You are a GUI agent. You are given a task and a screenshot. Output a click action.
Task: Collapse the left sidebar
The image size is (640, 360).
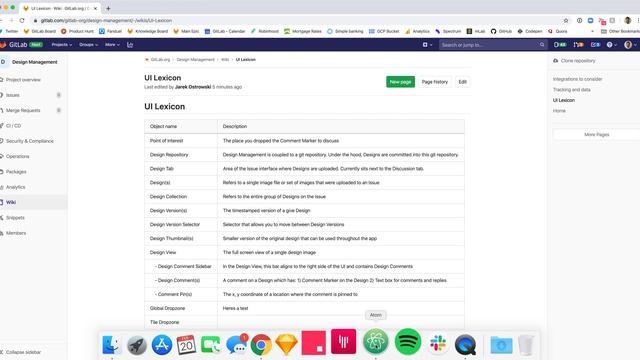pos(20,352)
